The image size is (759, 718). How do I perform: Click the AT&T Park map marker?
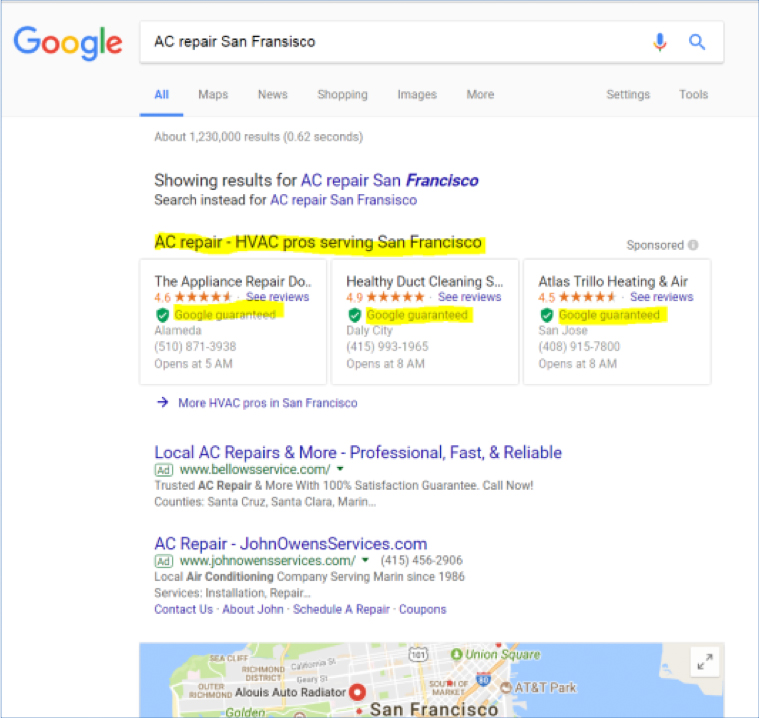coord(505,687)
